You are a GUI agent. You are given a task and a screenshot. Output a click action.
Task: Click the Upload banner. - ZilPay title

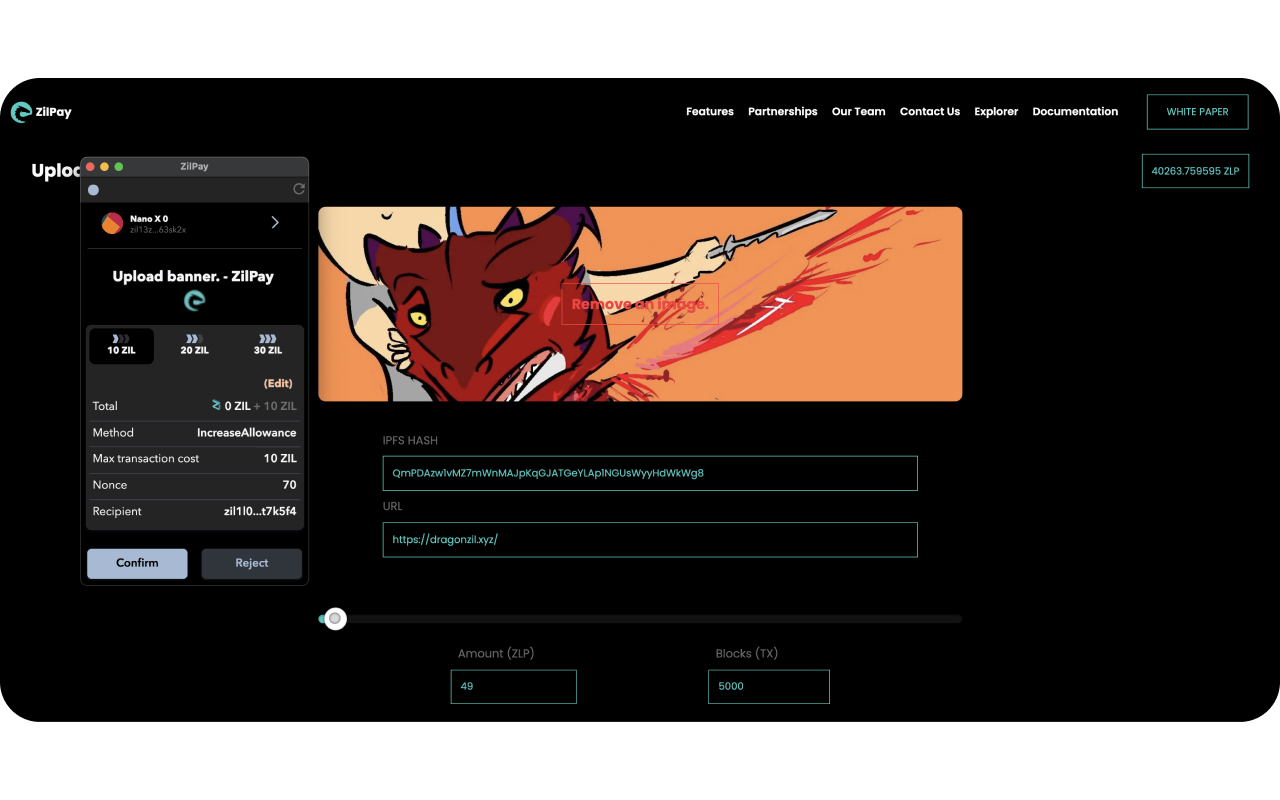point(193,277)
